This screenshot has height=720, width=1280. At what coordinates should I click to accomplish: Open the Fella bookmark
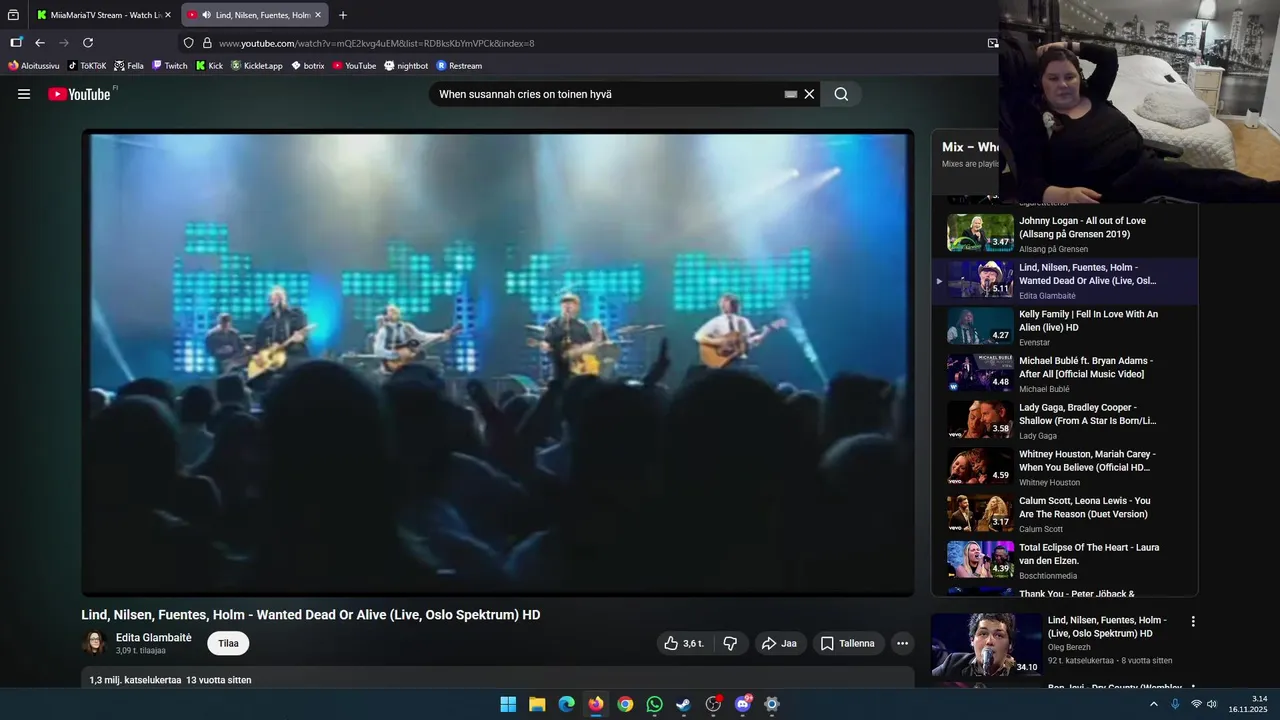129,66
